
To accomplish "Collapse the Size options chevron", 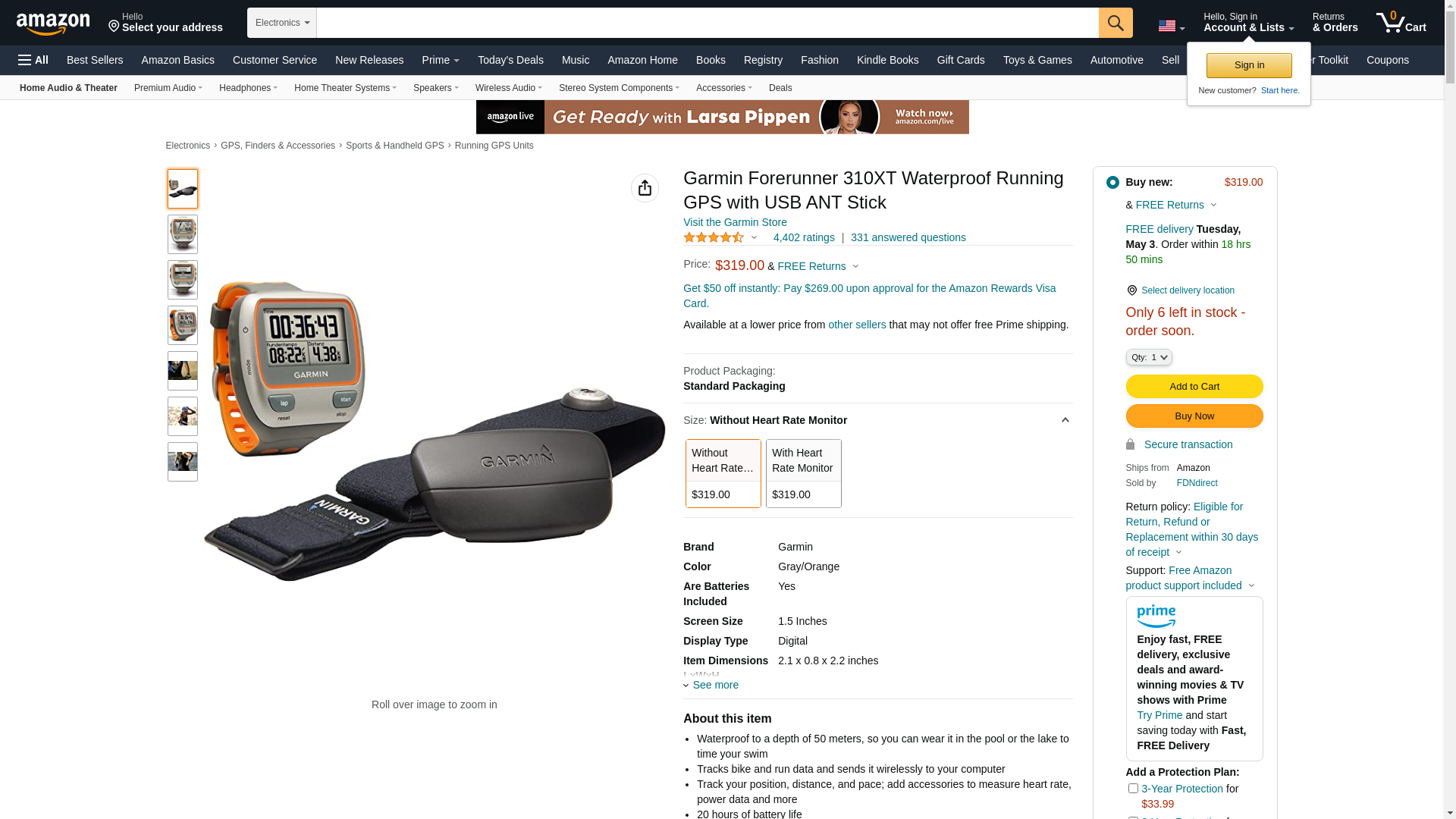I will [x=1065, y=420].
